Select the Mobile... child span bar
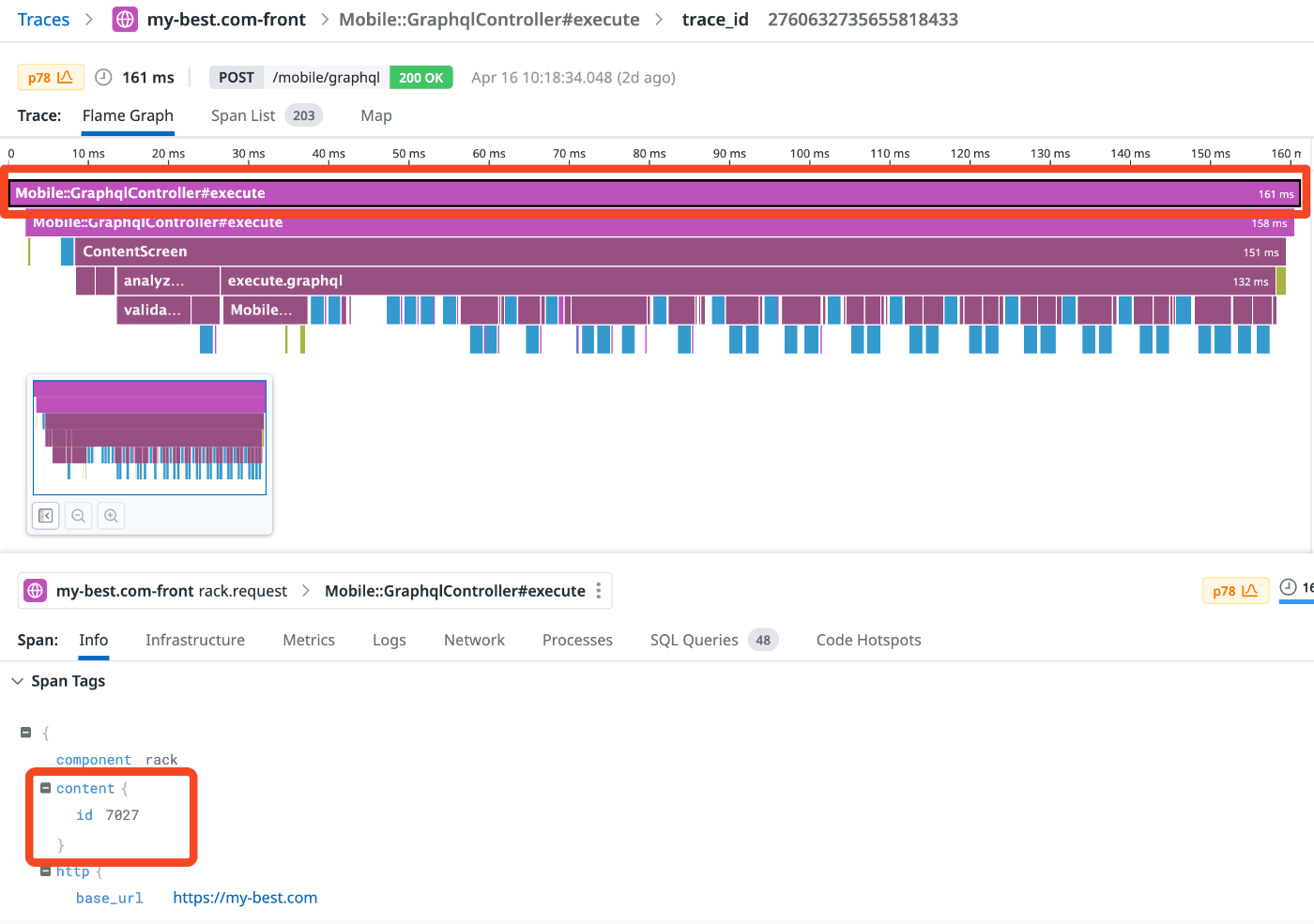Image resolution: width=1314 pixels, height=924 pixels. (265, 310)
